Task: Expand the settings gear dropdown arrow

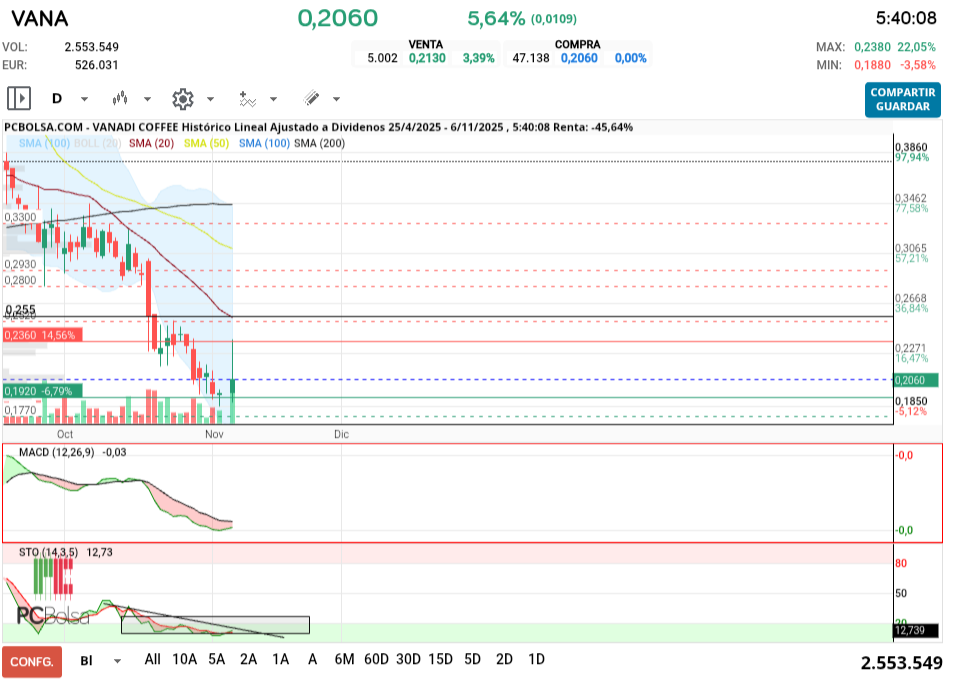Action: click(x=210, y=99)
